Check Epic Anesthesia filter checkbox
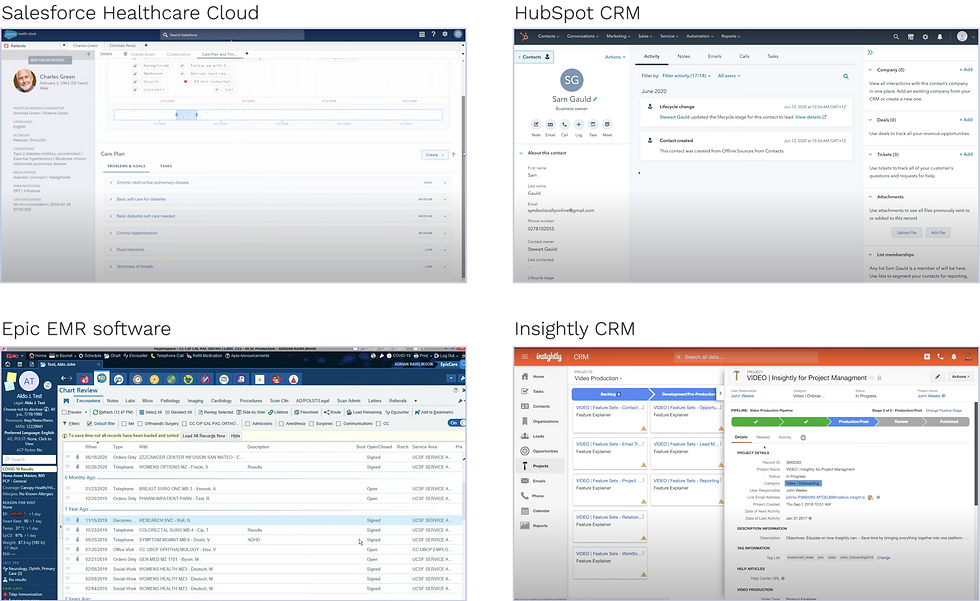 [281, 424]
